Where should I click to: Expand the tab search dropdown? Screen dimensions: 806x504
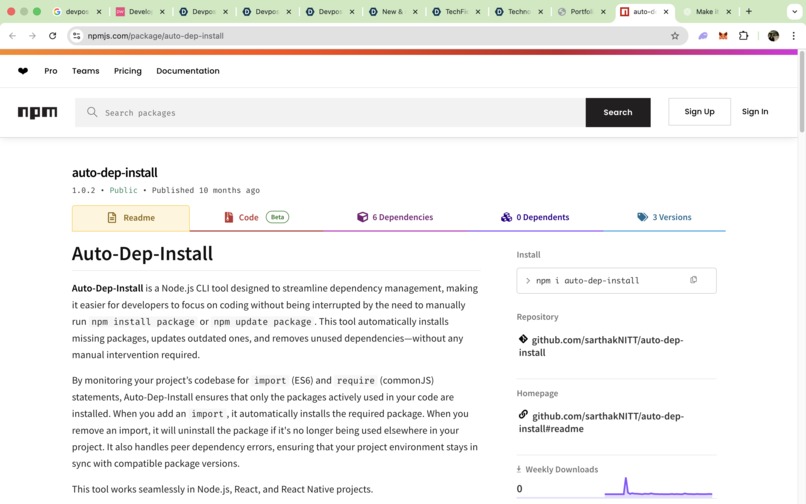[794, 11]
